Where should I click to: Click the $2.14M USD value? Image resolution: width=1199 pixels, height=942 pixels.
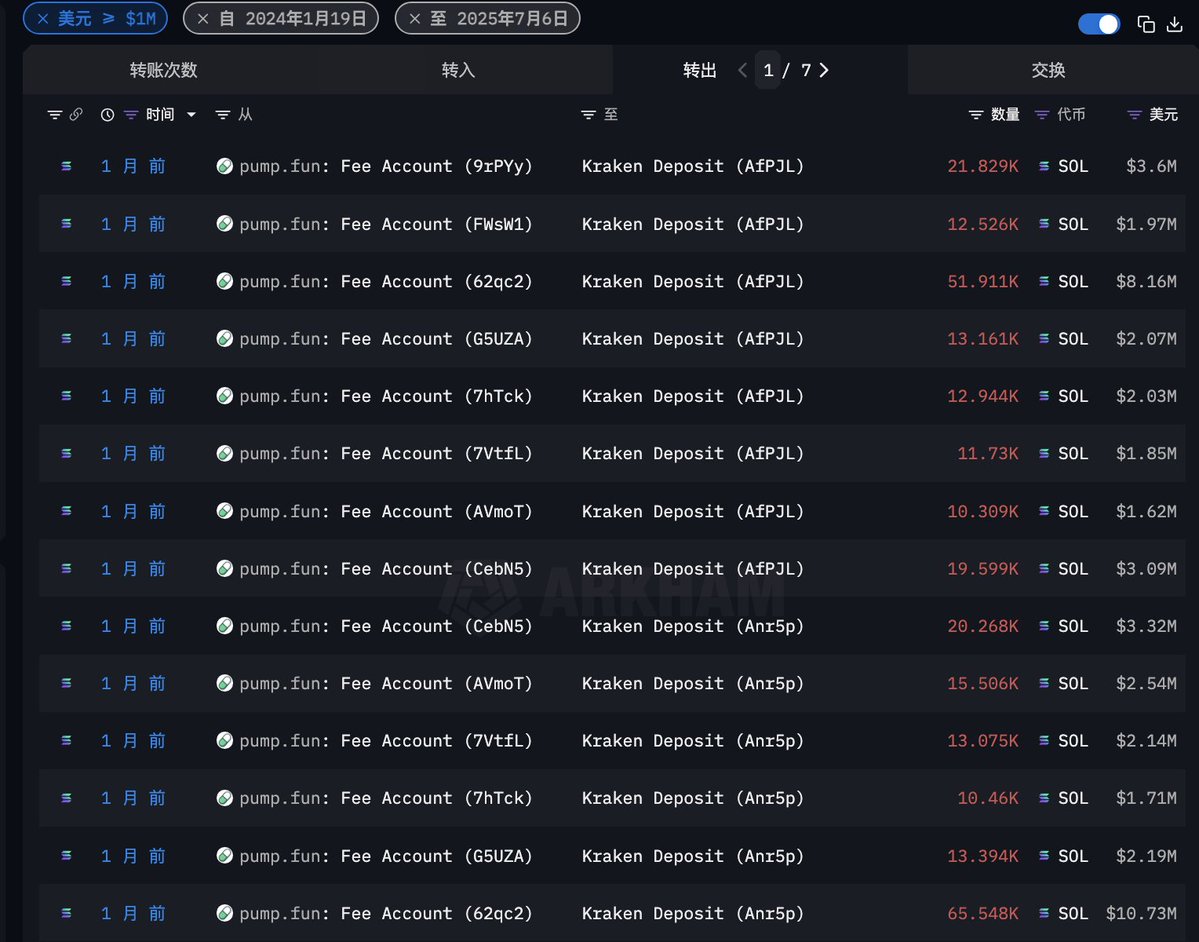tap(1145, 741)
